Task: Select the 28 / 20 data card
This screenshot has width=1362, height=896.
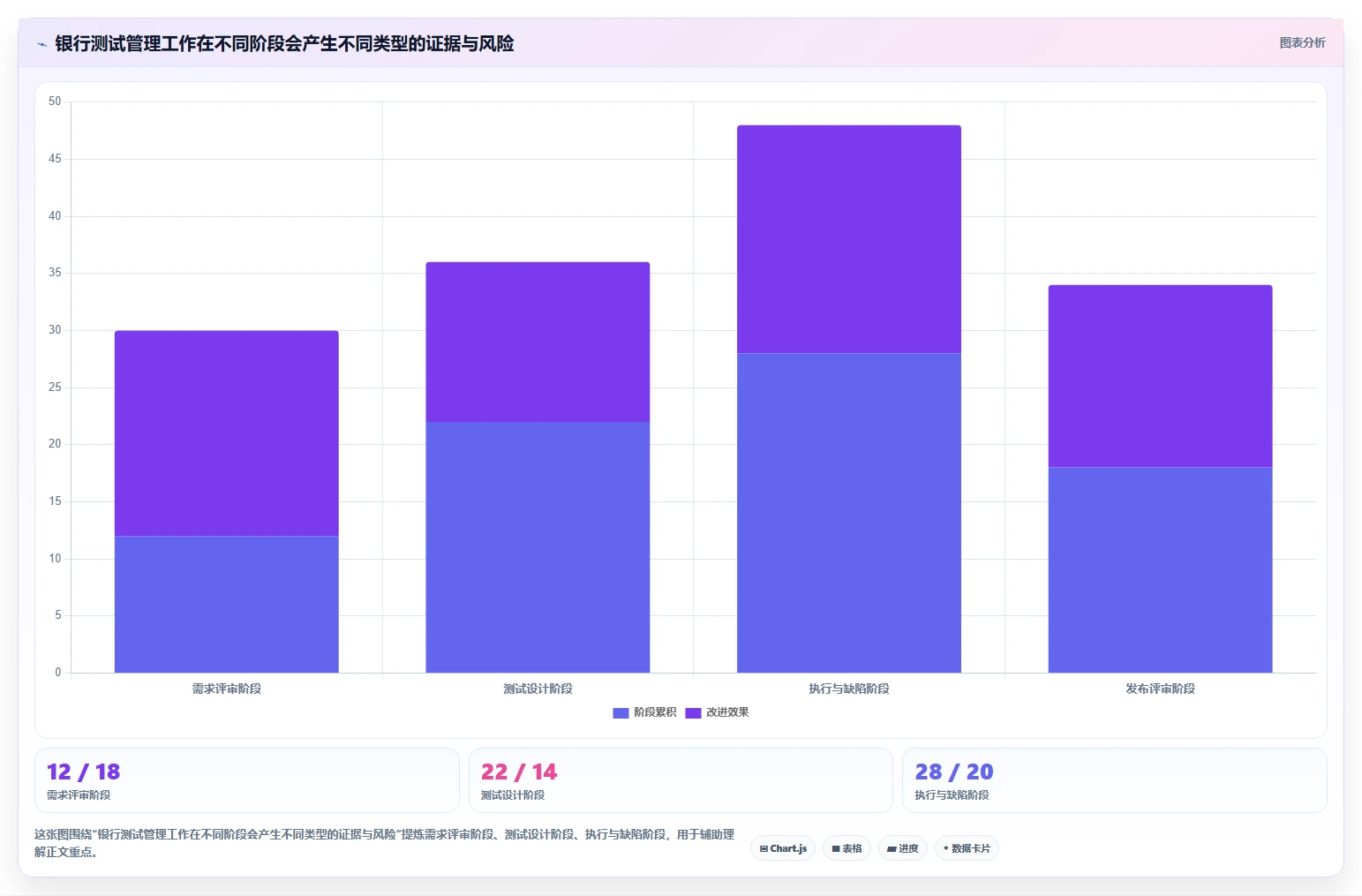Action: [1115, 780]
